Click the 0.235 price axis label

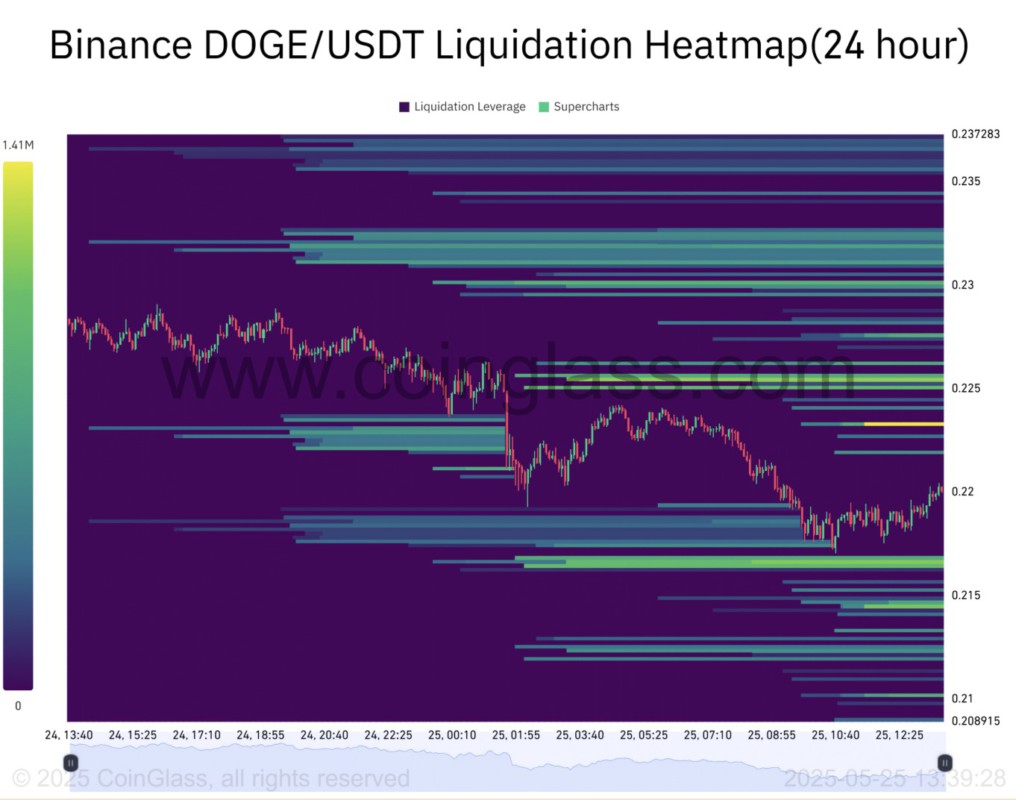[966, 181]
